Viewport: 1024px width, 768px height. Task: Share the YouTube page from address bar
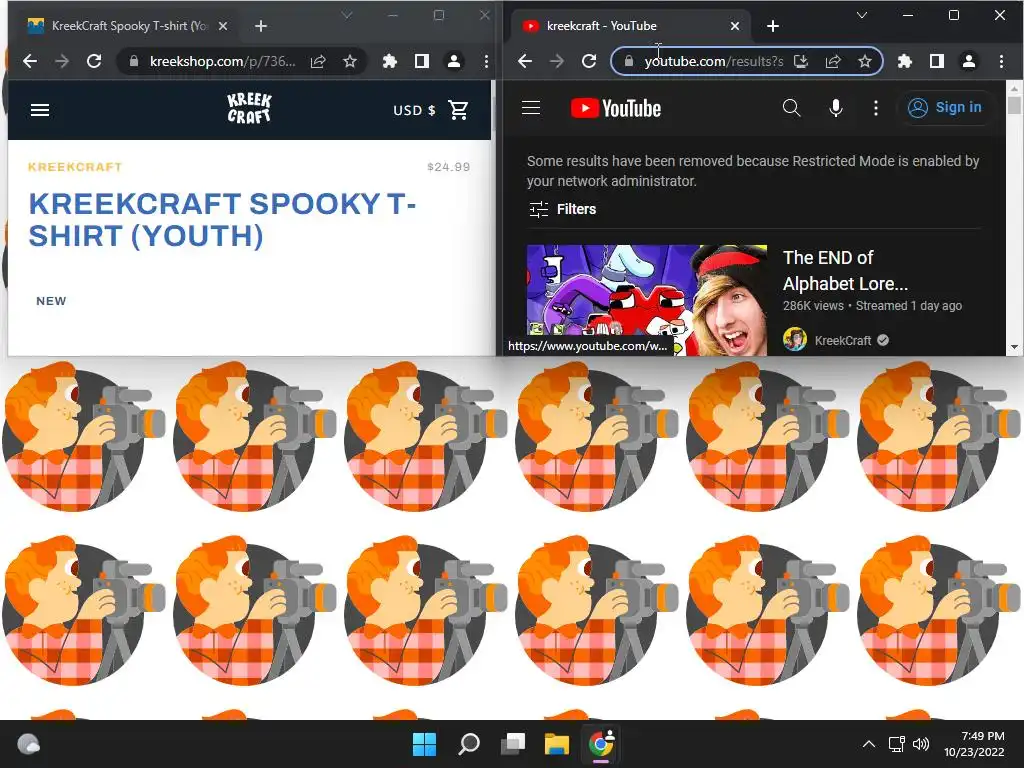tap(833, 61)
